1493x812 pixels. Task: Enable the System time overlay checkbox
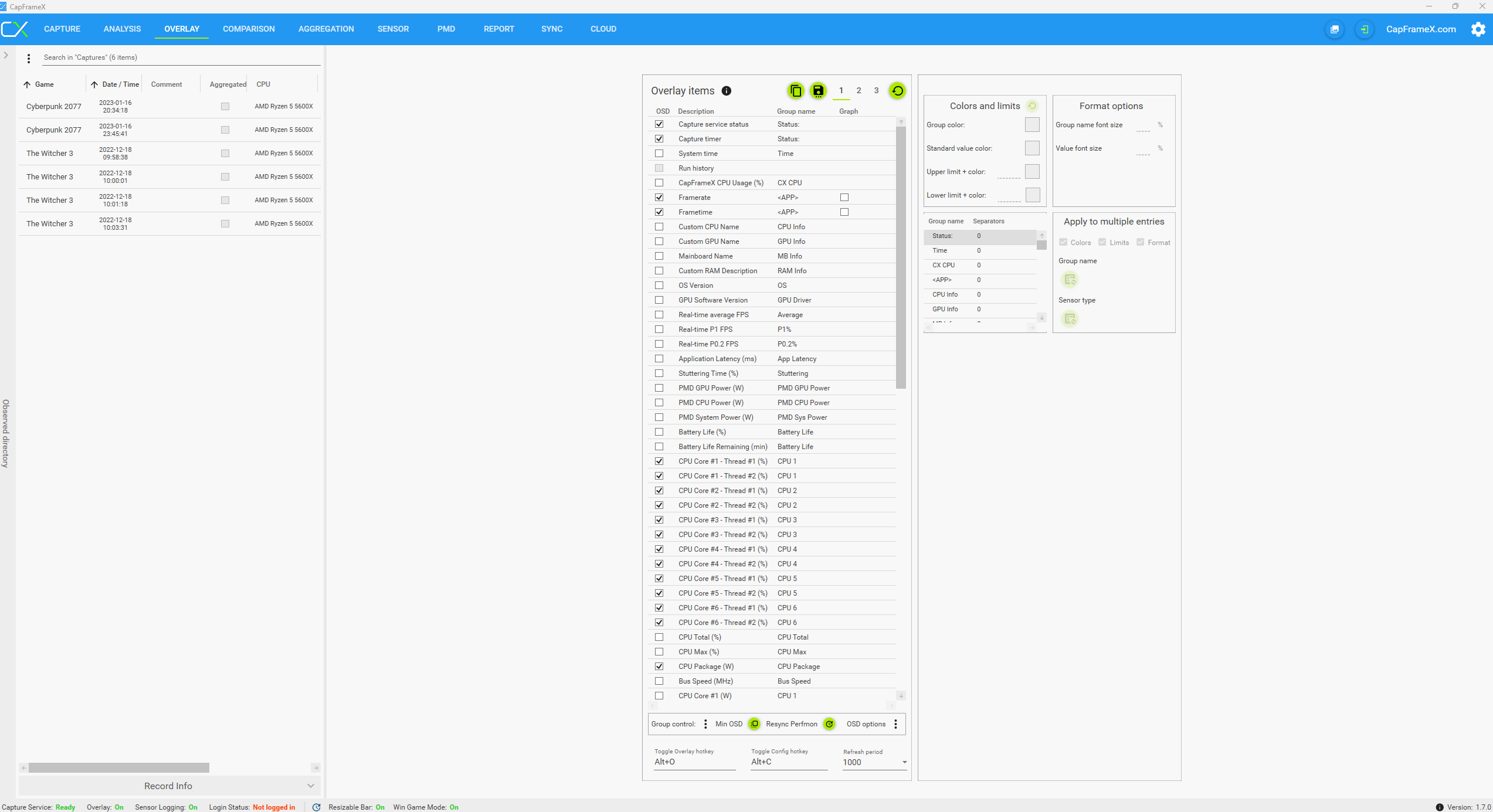point(659,154)
